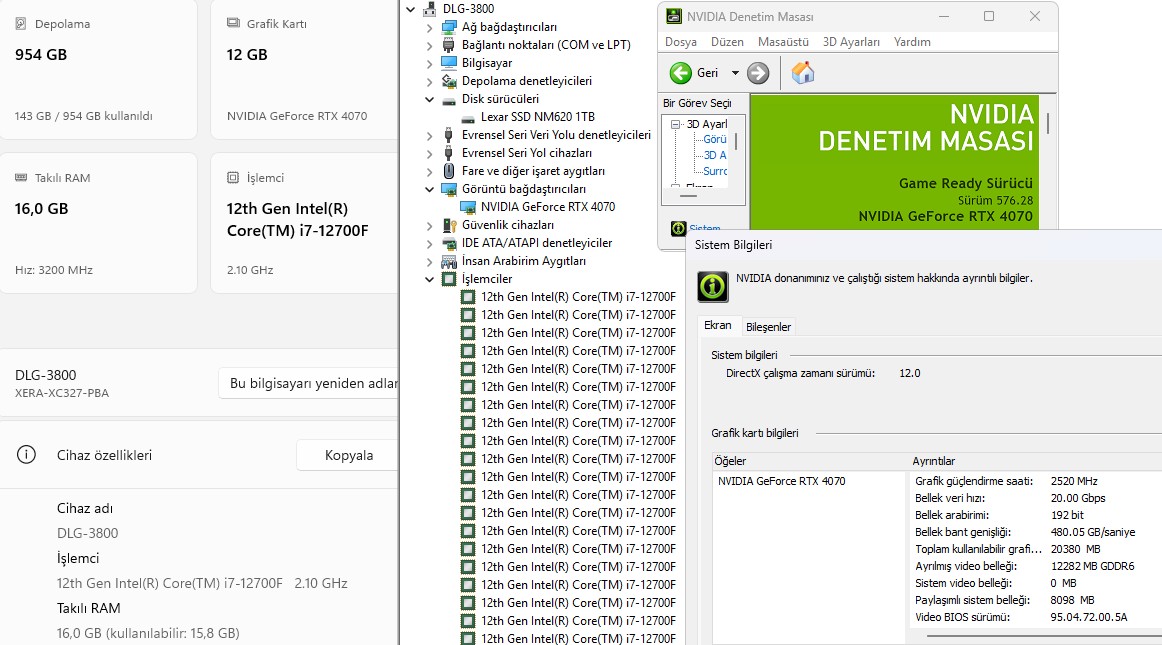Click the horizontal scrollbar below the graphics details
This screenshot has height=645, width=1162.
[1044, 636]
